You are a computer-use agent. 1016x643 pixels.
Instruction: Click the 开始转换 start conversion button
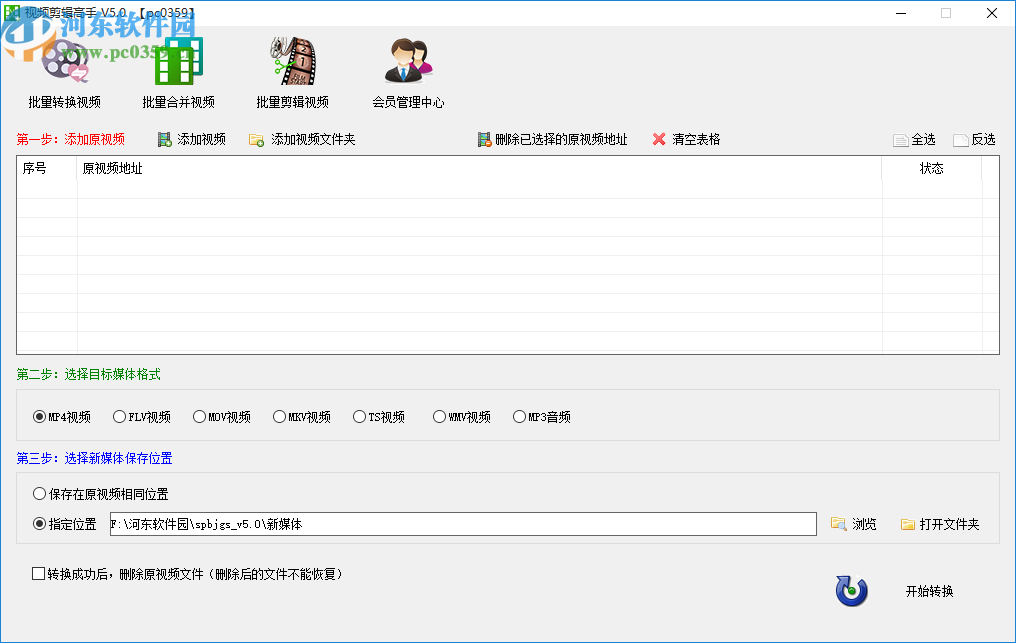tap(930, 591)
